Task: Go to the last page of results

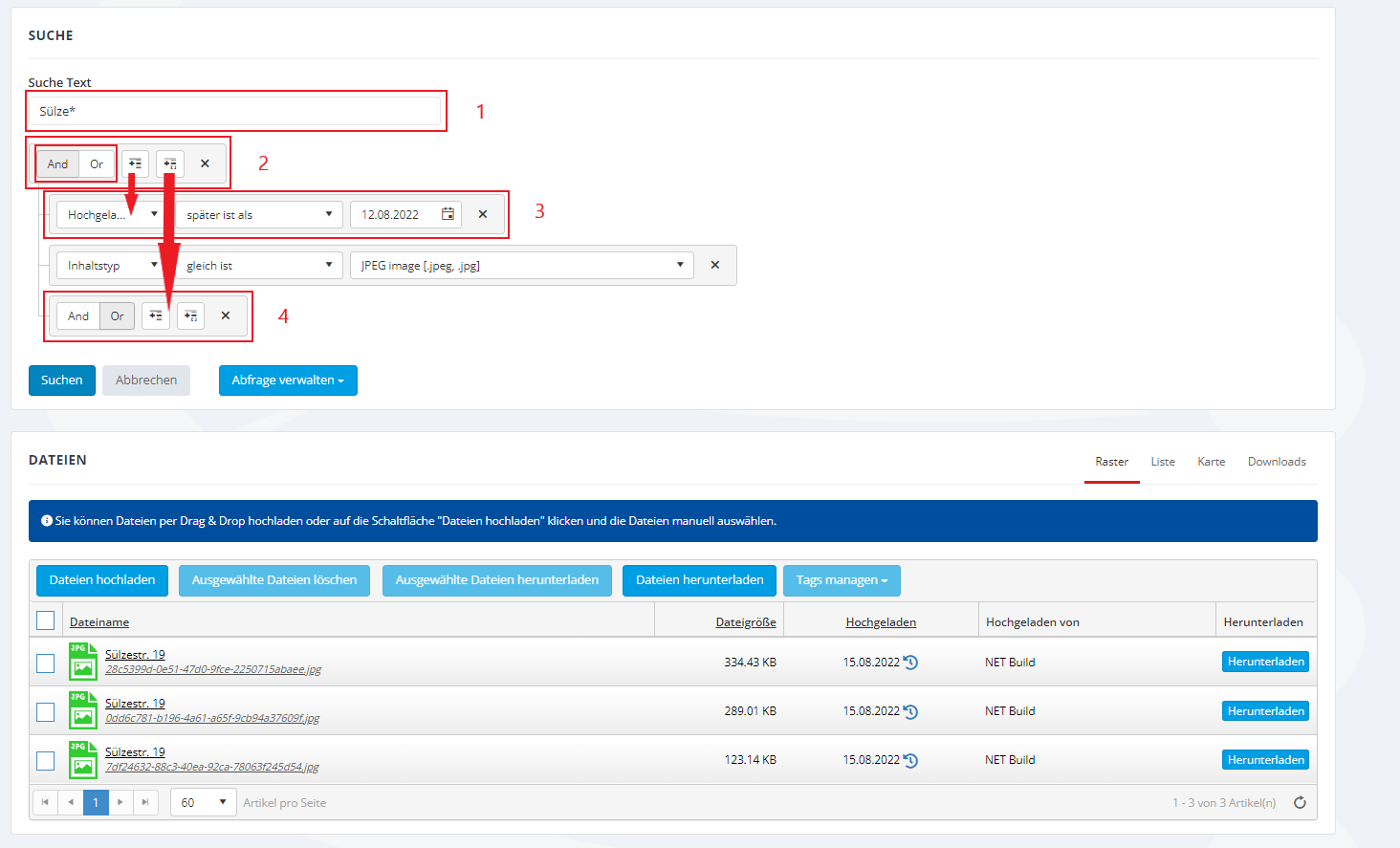Action: pos(145,802)
